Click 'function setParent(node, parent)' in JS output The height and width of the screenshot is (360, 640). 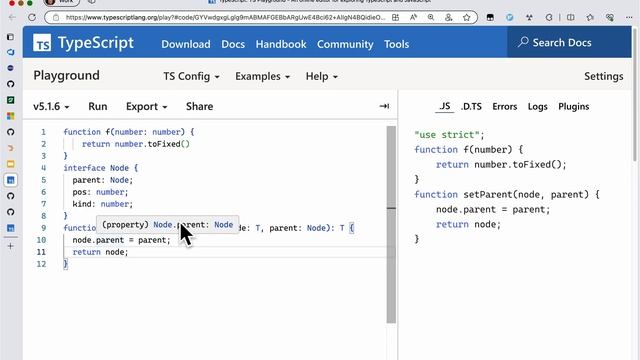tap(501, 194)
